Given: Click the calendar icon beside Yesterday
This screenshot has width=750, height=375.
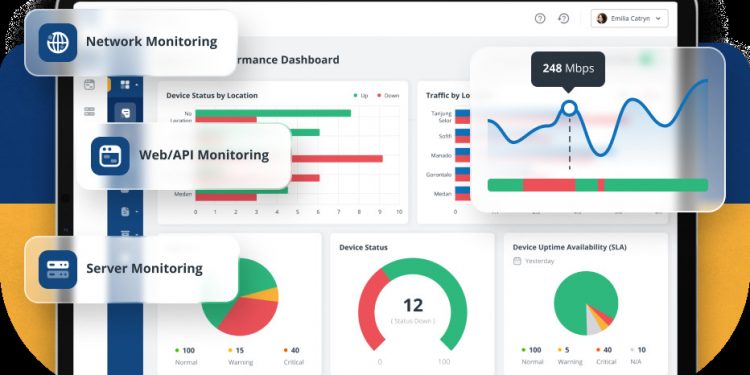Looking at the screenshot, I should pos(517,261).
